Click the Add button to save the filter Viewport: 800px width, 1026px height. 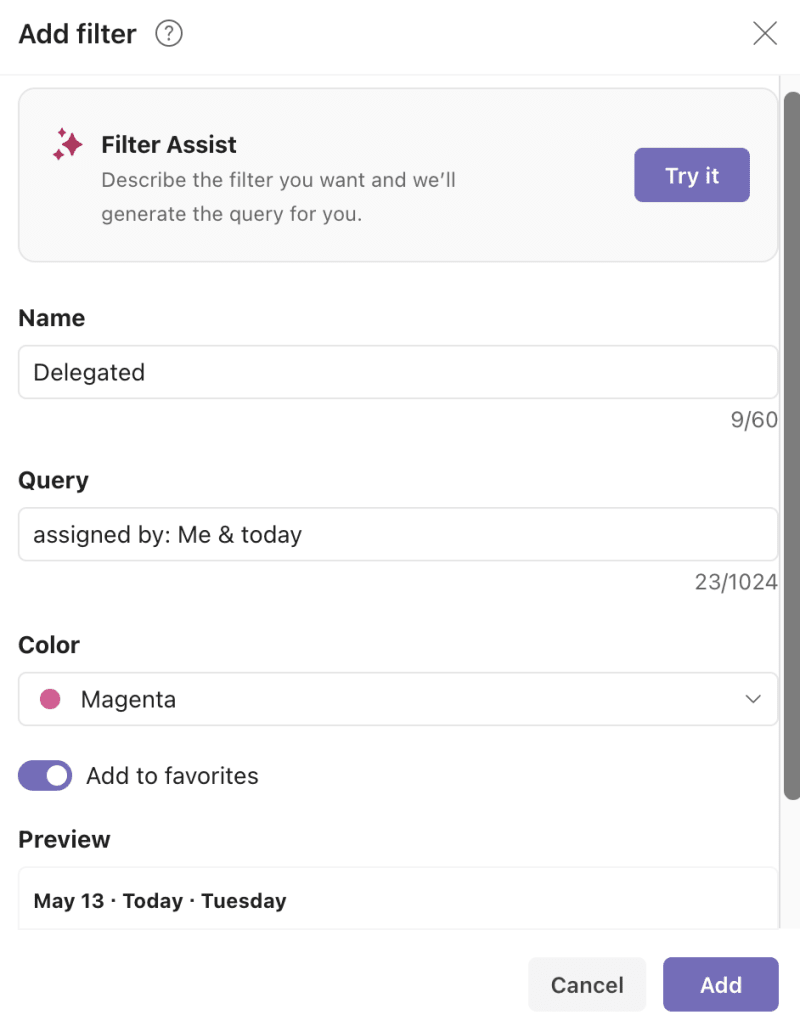pyautogui.click(x=720, y=984)
